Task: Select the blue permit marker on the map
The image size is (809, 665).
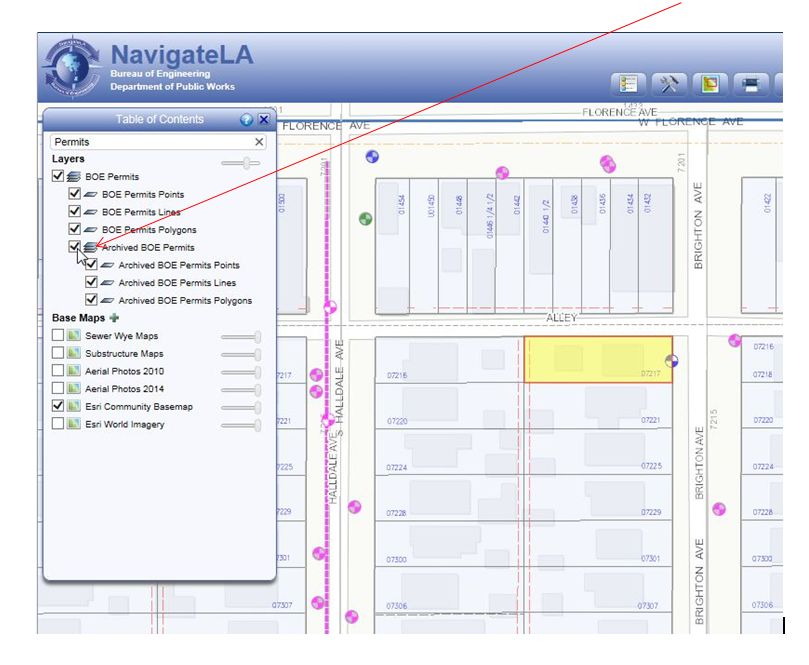Action: click(372, 156)
